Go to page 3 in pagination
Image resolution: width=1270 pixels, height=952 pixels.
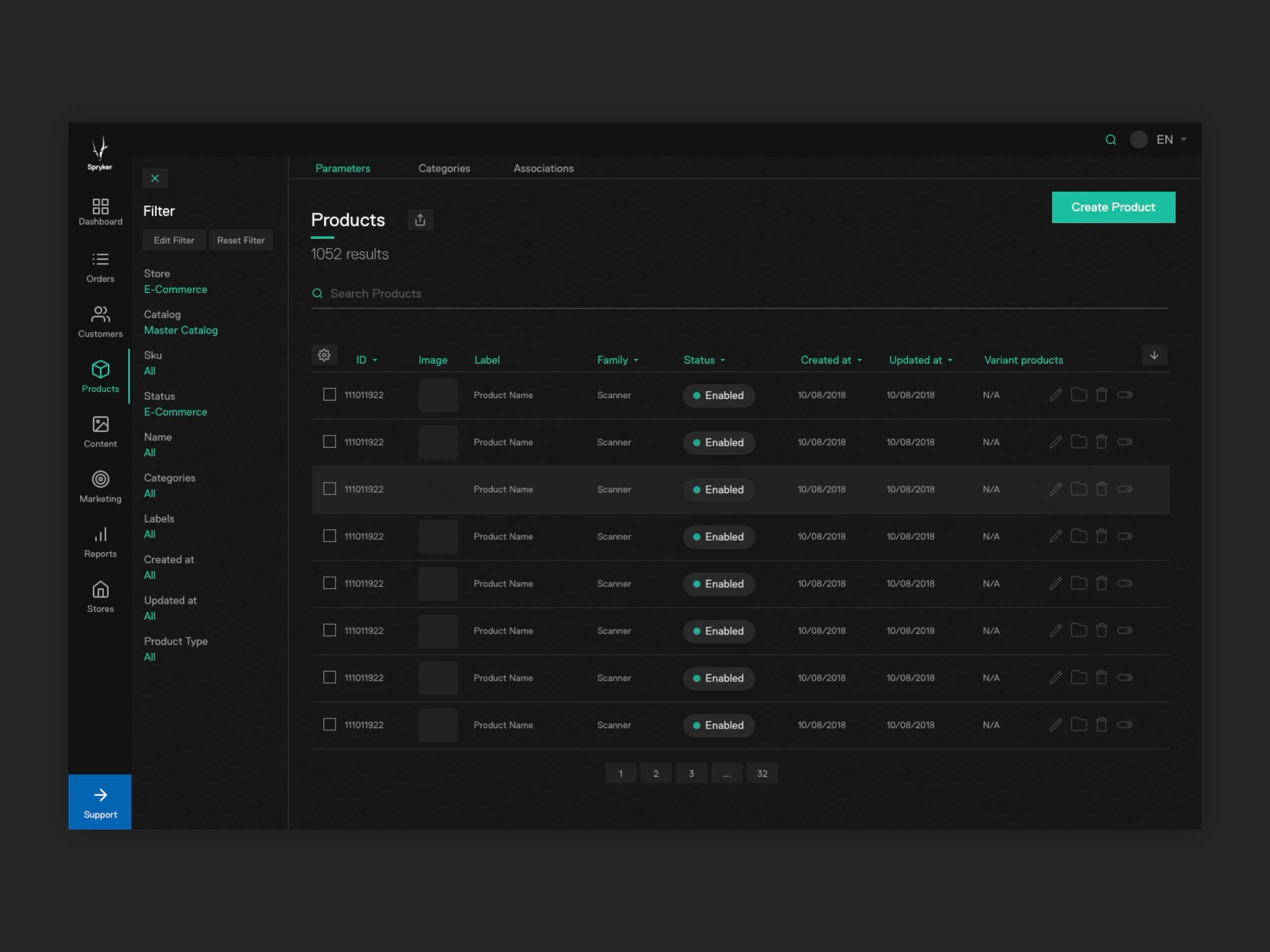pyautogui.click(x=691, y=773)
